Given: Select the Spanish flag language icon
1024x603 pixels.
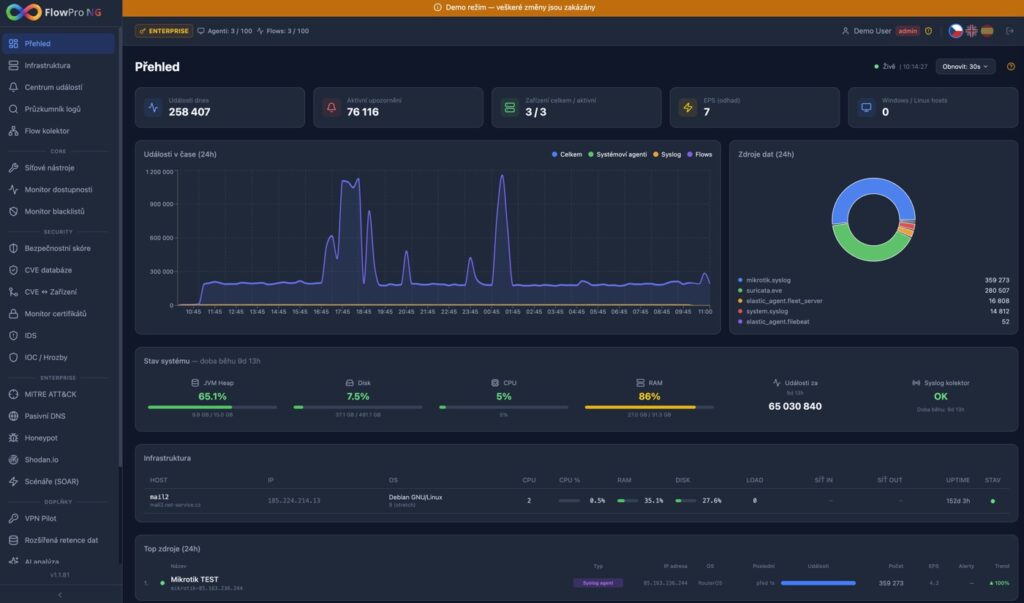Looking at the screenshot, I should [987, 31].
